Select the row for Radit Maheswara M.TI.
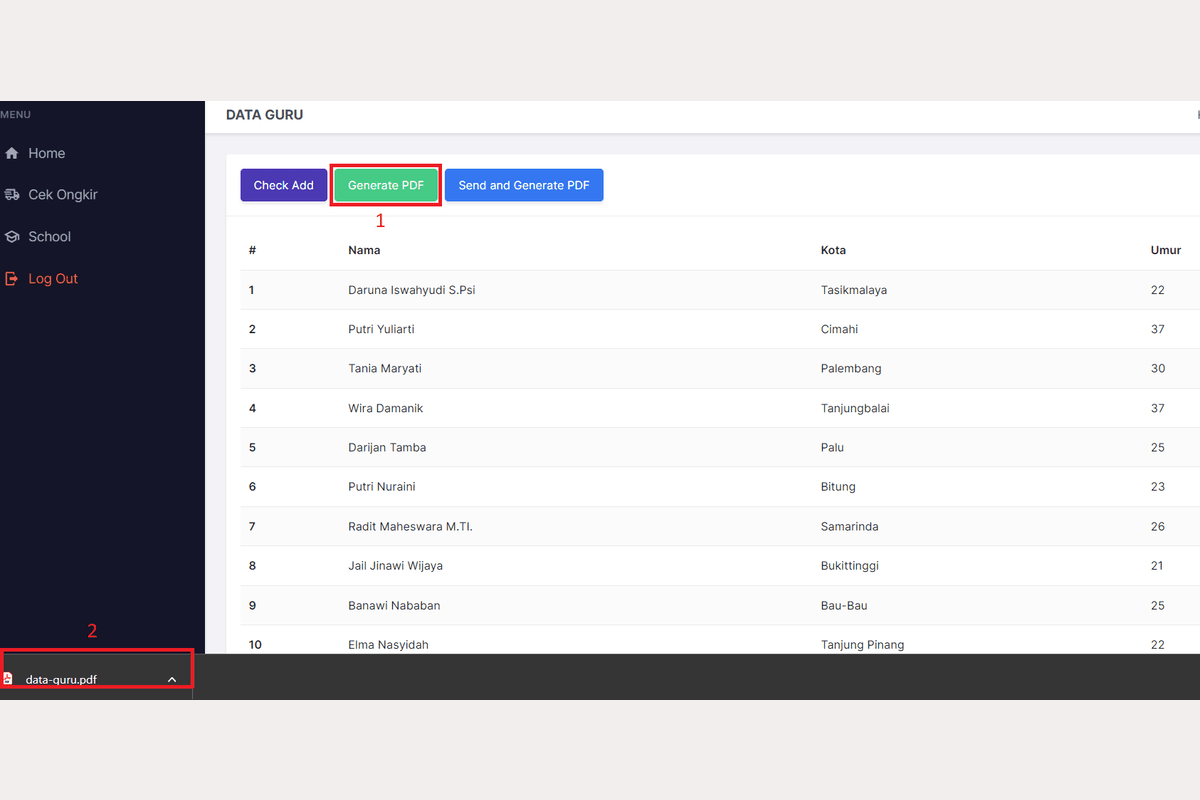1200x800 pixels. point(410,526)
